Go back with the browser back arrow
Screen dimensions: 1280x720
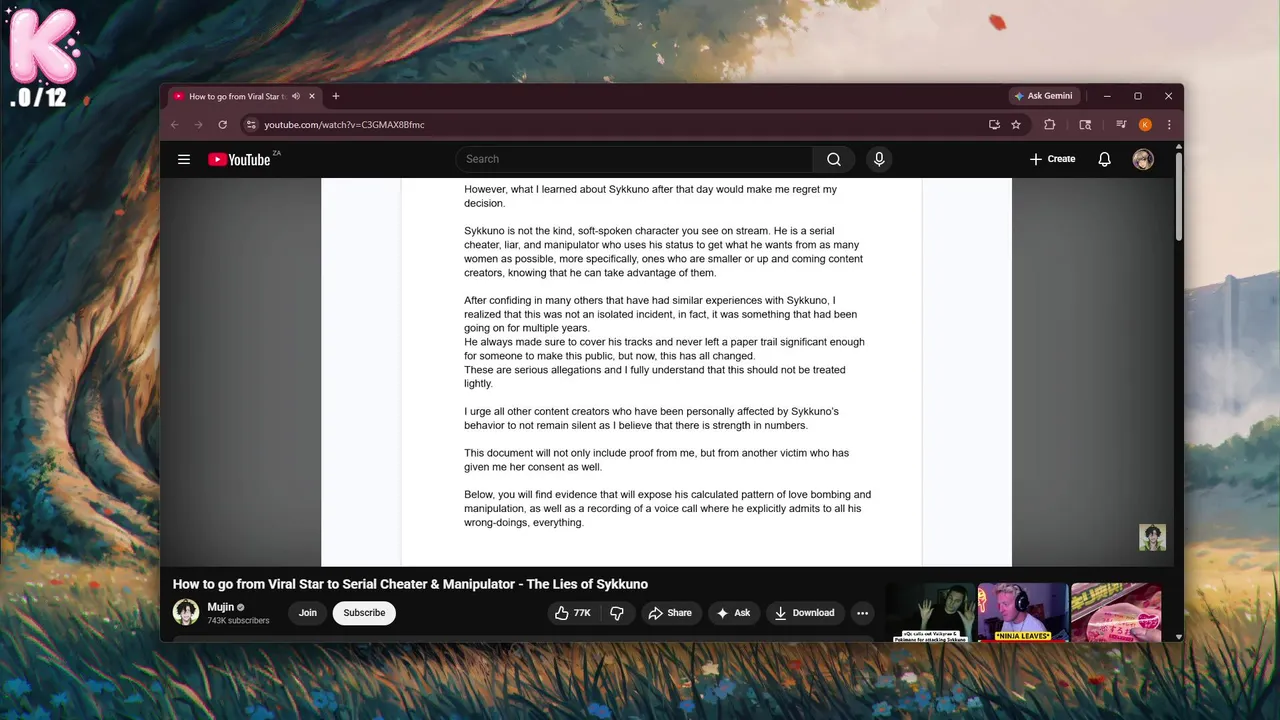[x=175, y=125]
